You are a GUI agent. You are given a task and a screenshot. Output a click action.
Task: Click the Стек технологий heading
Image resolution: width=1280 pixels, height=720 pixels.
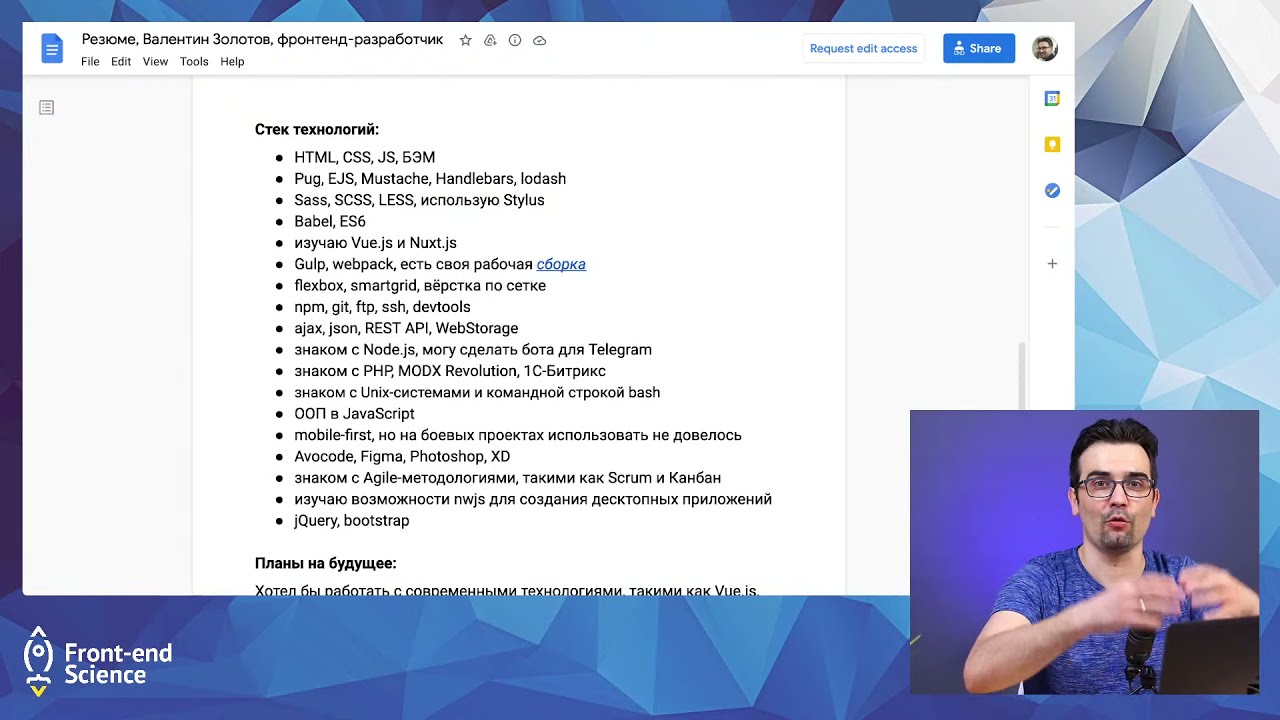click(317, 129)
